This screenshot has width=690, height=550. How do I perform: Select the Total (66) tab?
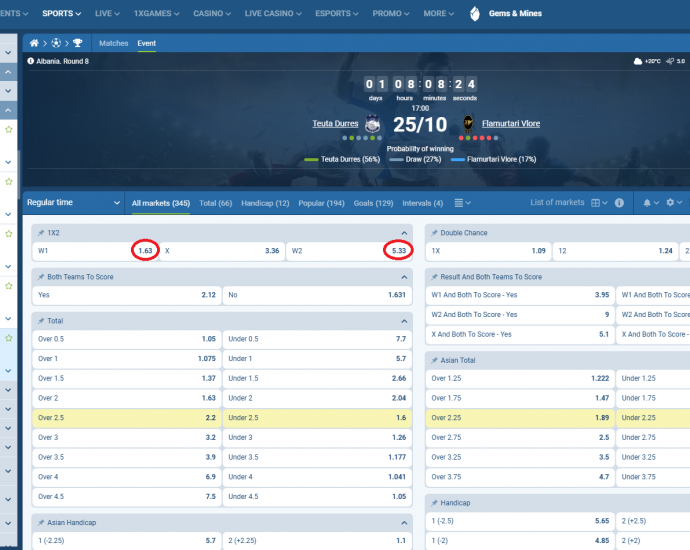click(x=216, y=203)
